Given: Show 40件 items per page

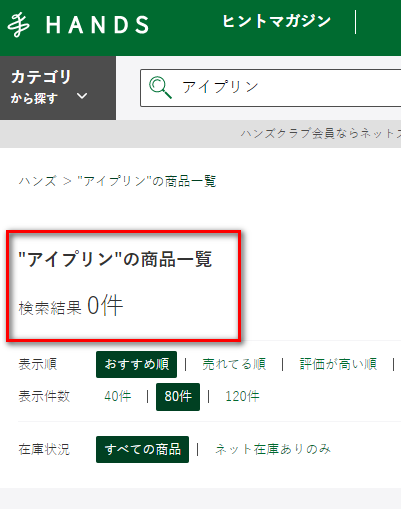Looking at the screenshot, I should (118, 396).
